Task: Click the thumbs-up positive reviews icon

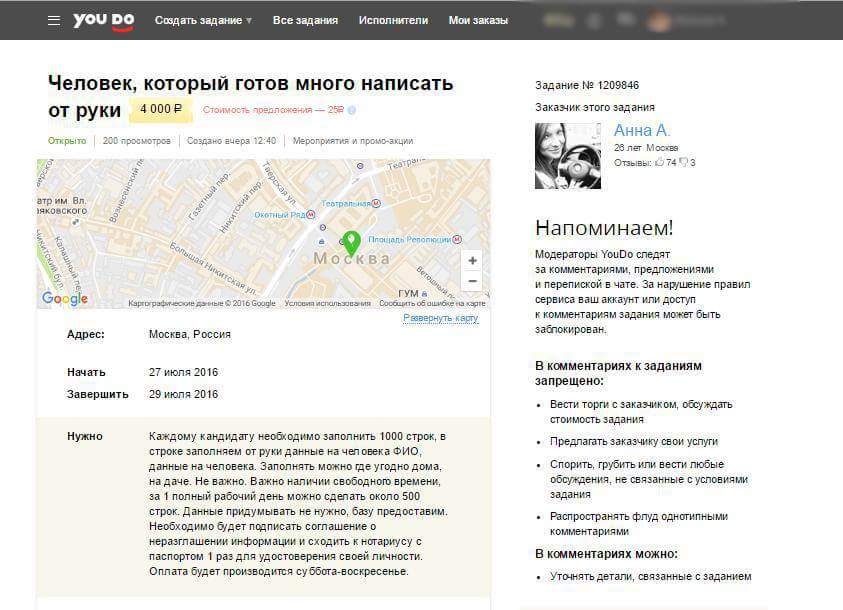Action: click(x=659, y=162)
